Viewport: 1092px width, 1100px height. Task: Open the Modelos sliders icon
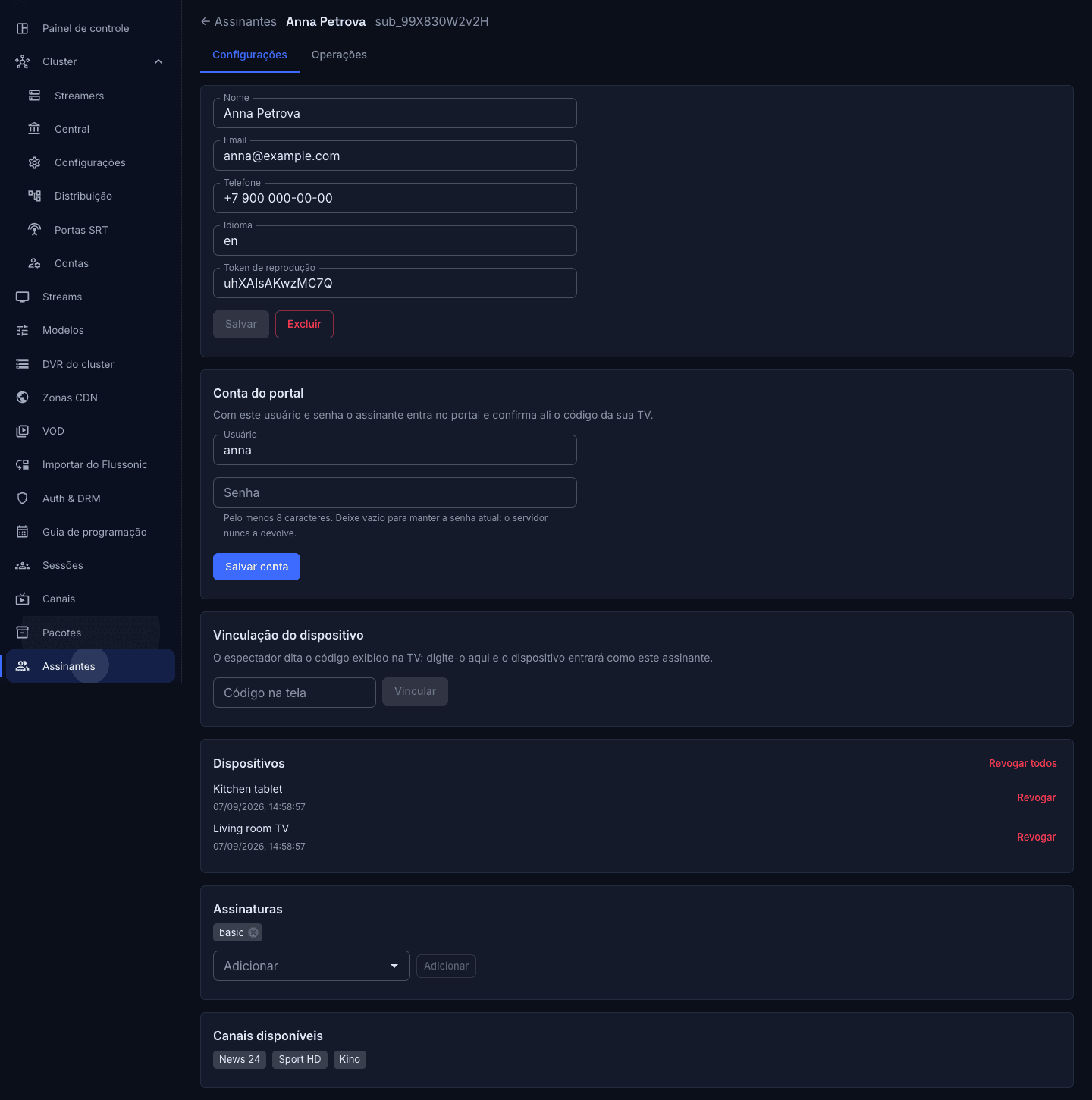[x=23, y=330]
